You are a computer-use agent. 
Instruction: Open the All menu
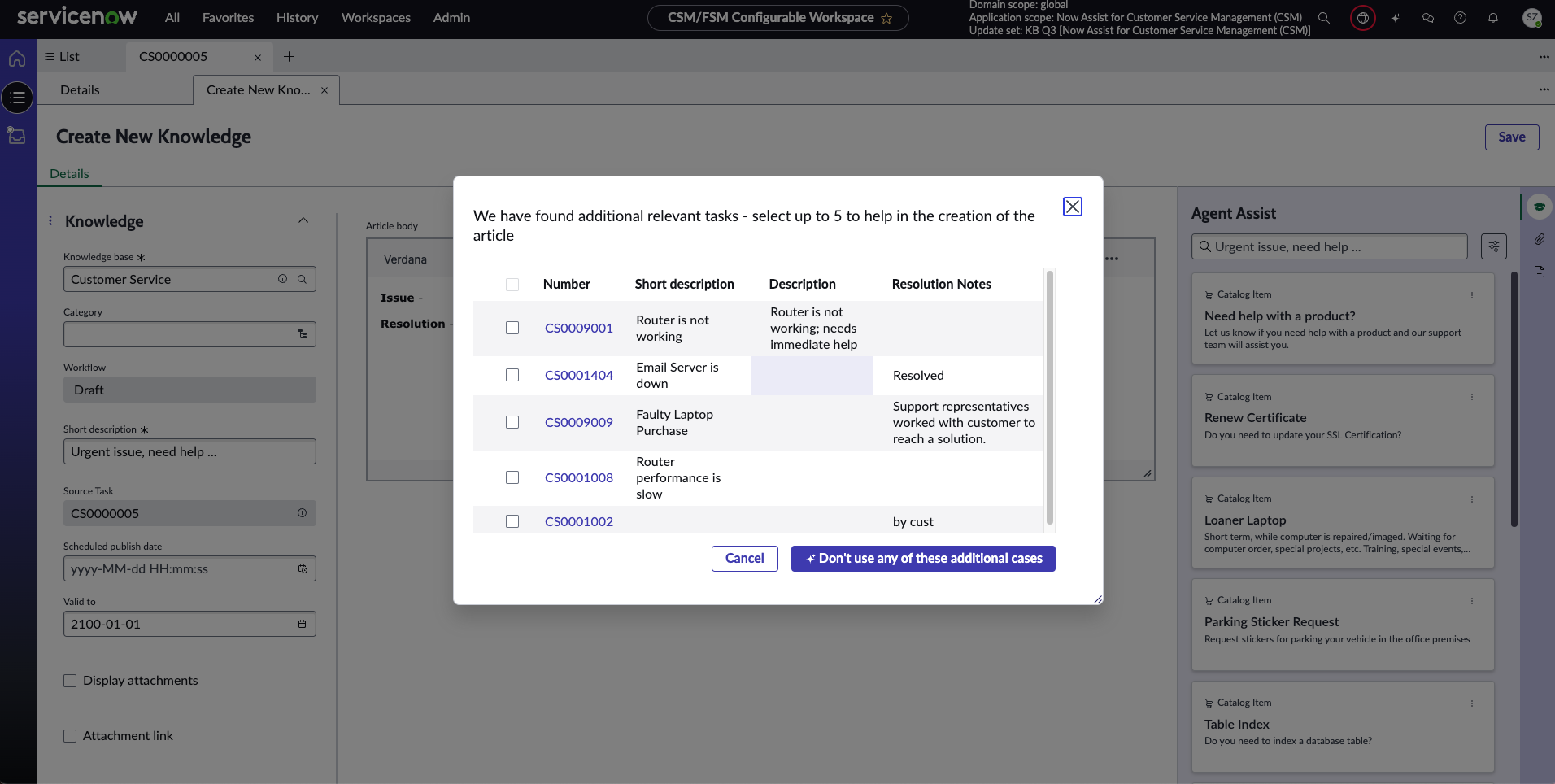pos(172,17)
